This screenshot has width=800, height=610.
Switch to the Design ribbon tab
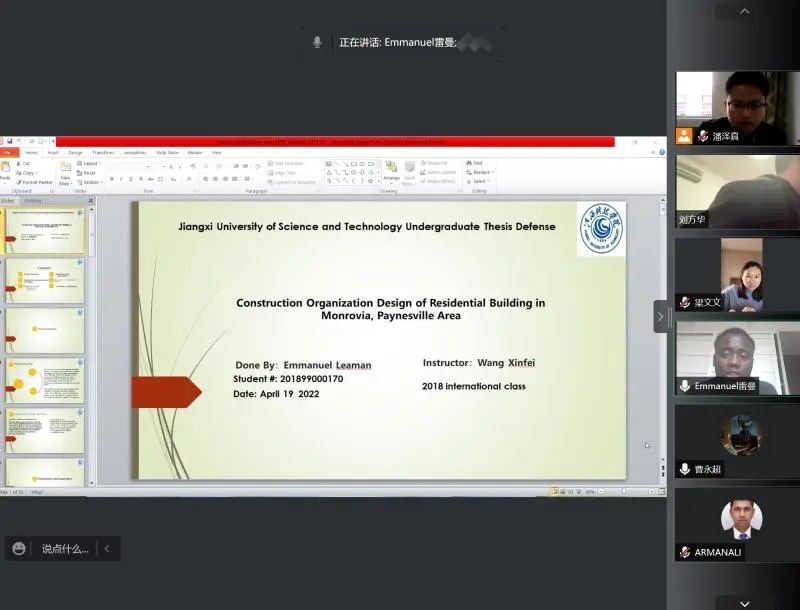[x=75, y=152]
